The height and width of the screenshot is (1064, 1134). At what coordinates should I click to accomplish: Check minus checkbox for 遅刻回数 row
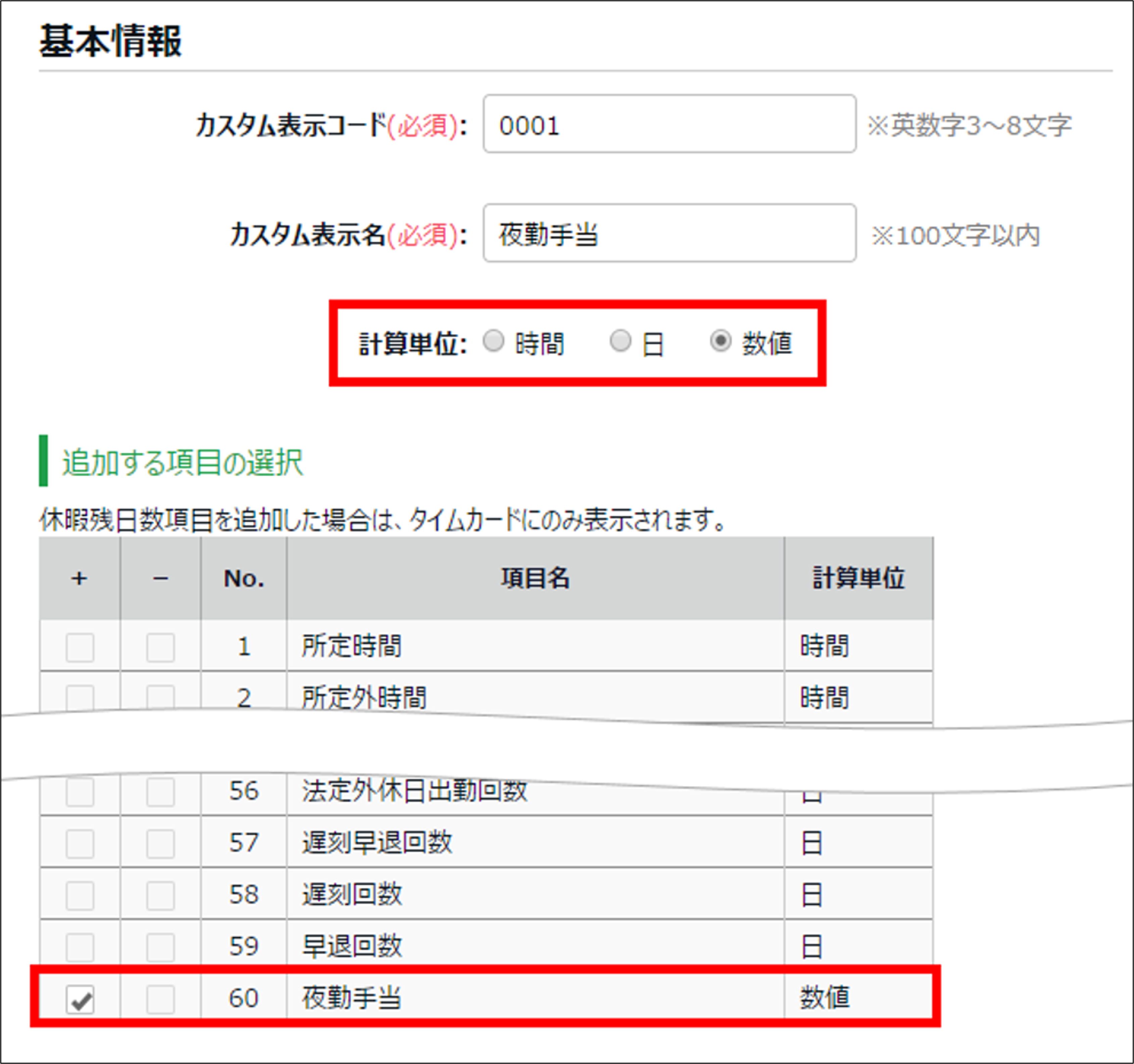[x=160, y=896]
